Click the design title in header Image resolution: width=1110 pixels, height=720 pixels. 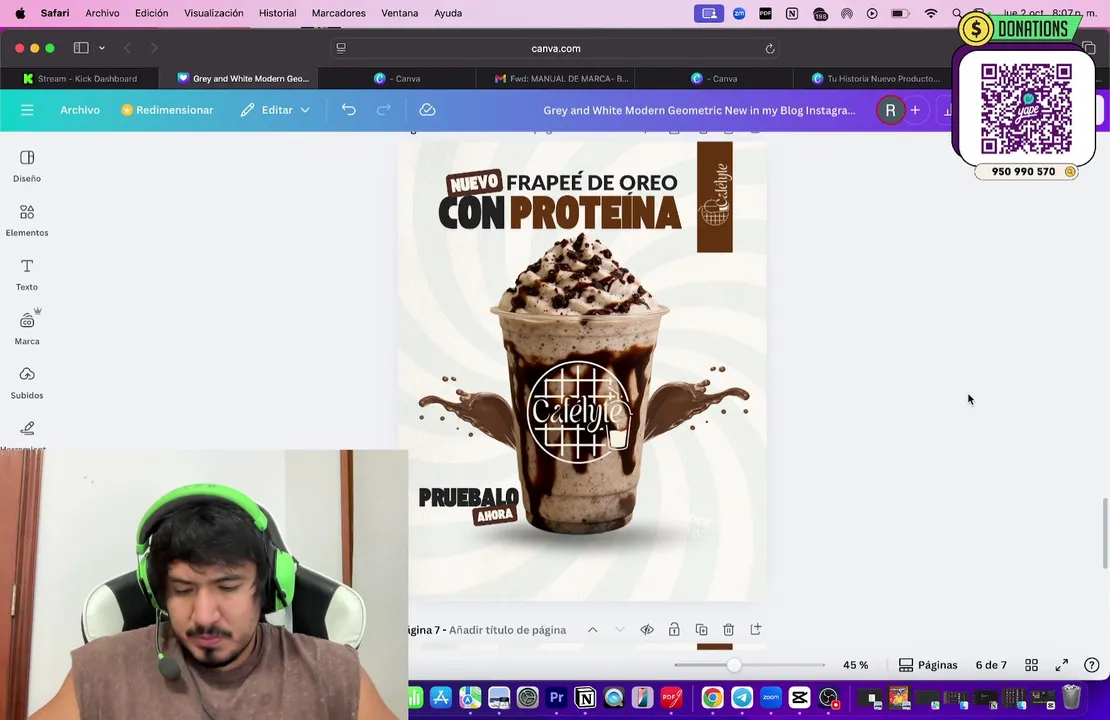click(699, 110)
